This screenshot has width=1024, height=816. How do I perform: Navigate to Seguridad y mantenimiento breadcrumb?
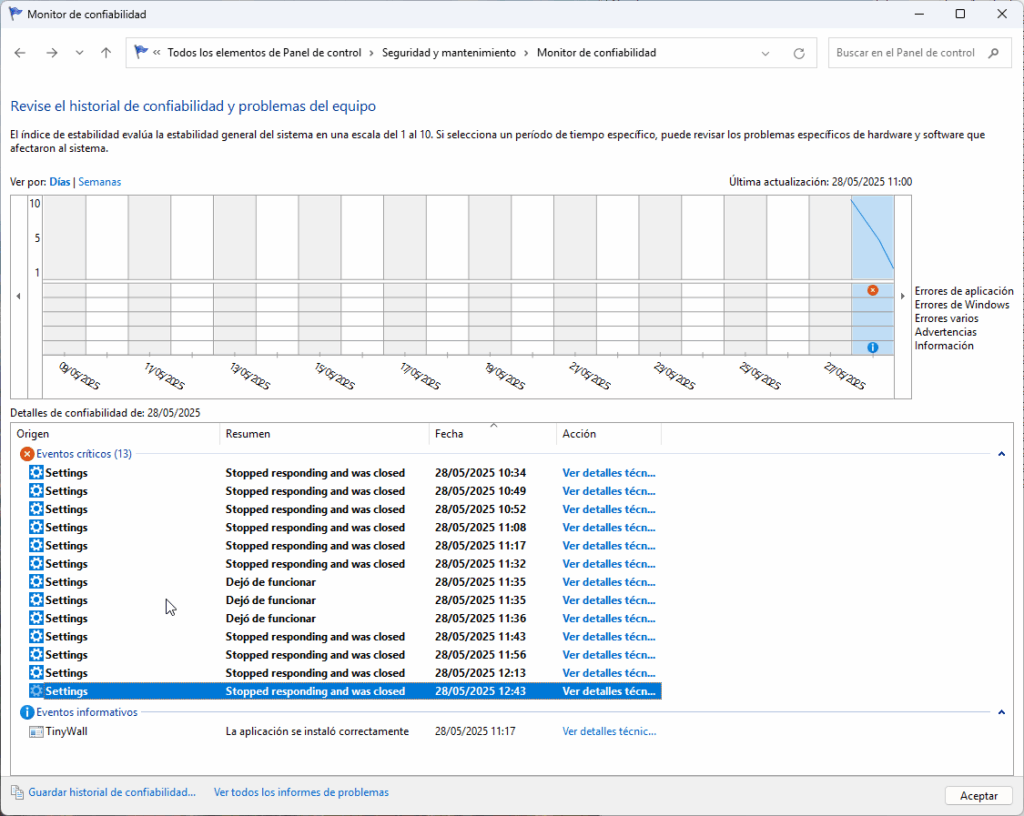pos(449,53)
